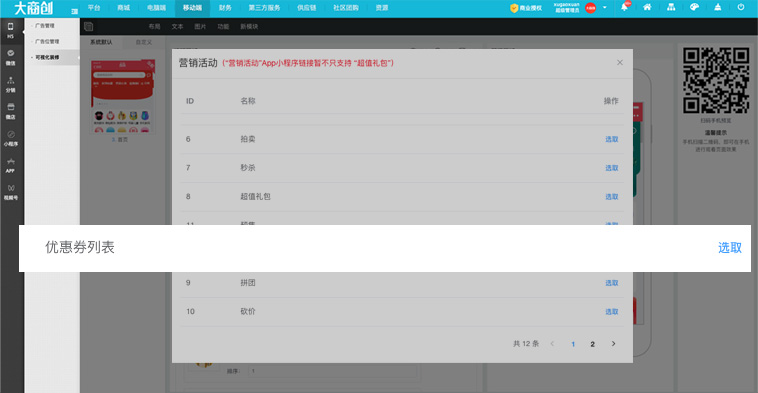Open the 微信 sidebar section

[10, 58]
